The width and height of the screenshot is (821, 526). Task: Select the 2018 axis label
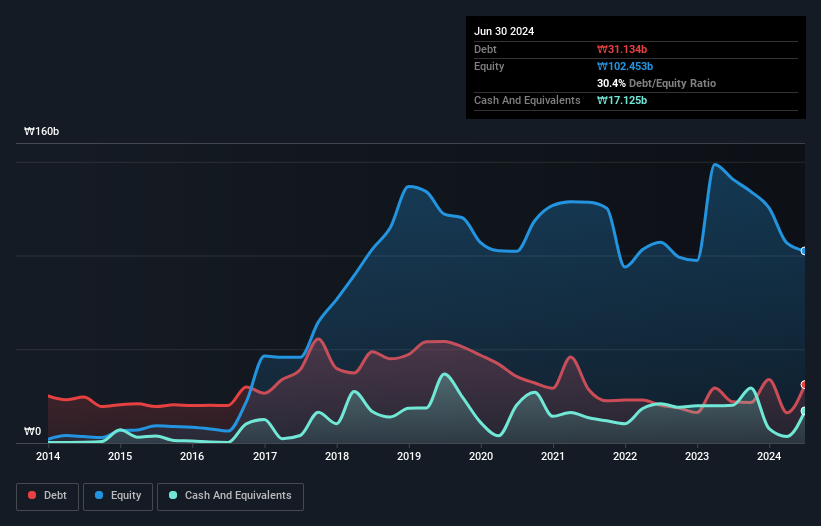pyautogui.click(x=337, y=456)
